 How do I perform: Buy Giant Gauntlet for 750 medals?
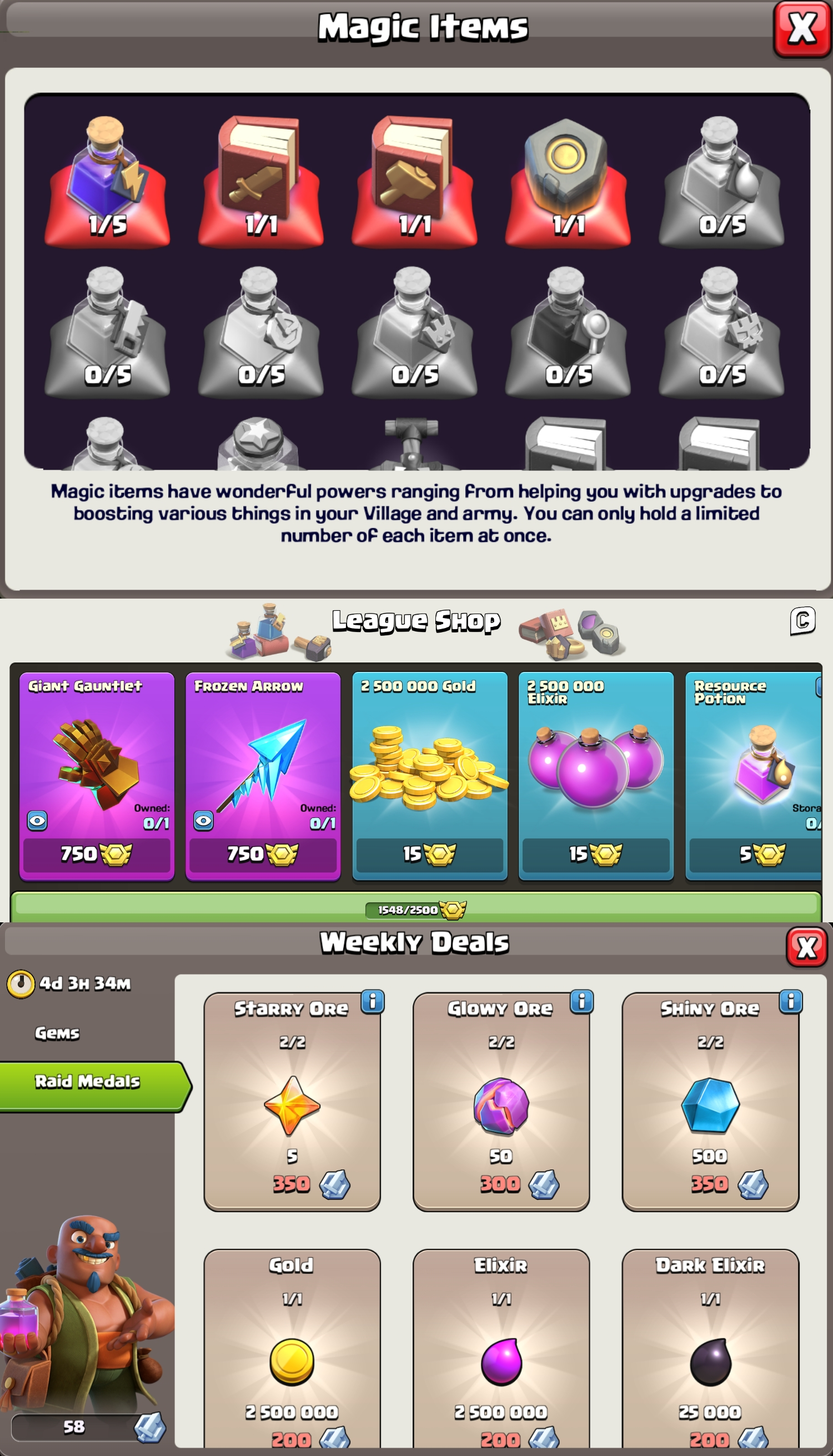click(97, 854)
